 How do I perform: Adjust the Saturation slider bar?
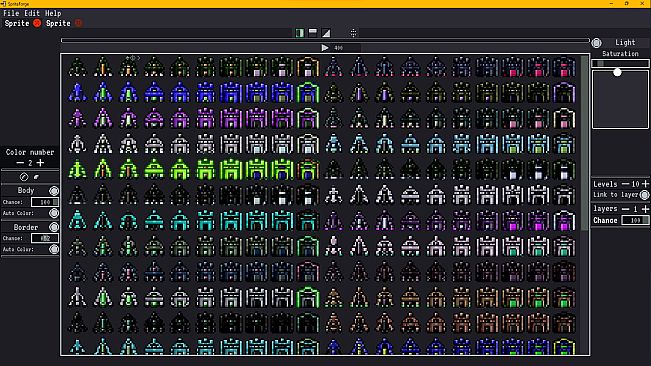coord(620,63)
